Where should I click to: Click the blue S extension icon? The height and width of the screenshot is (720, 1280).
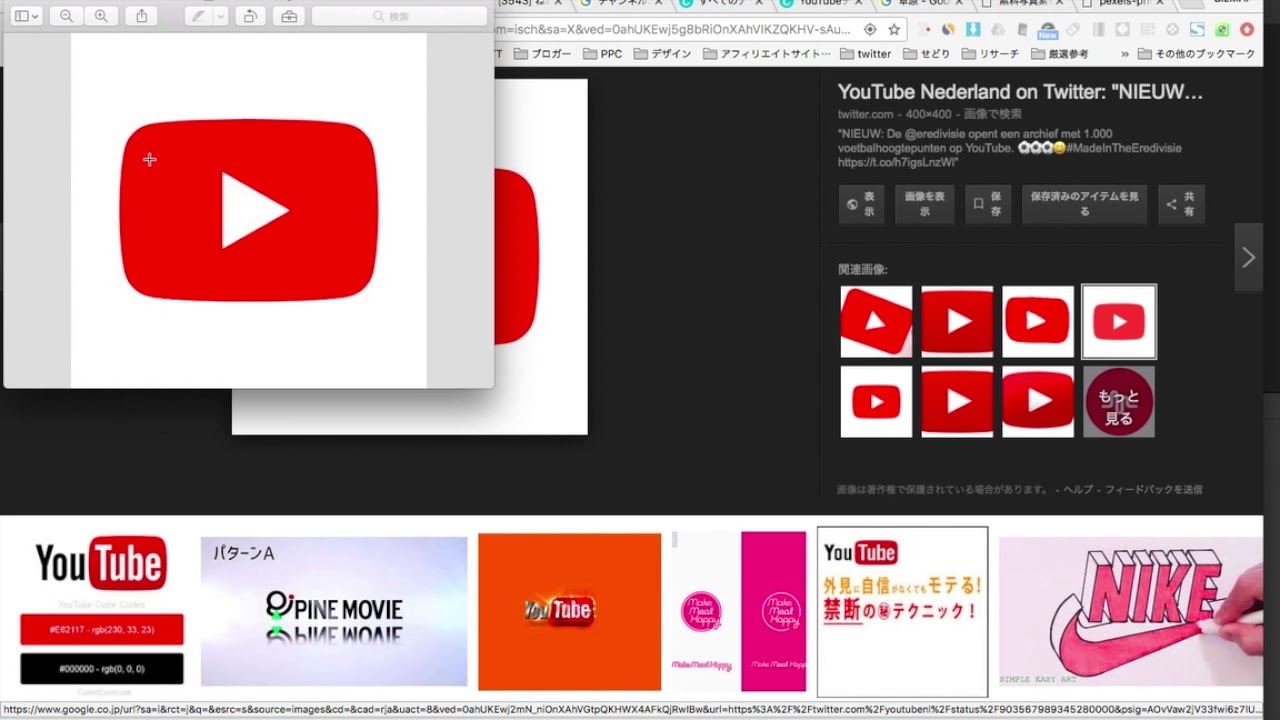pos(1196,30)
